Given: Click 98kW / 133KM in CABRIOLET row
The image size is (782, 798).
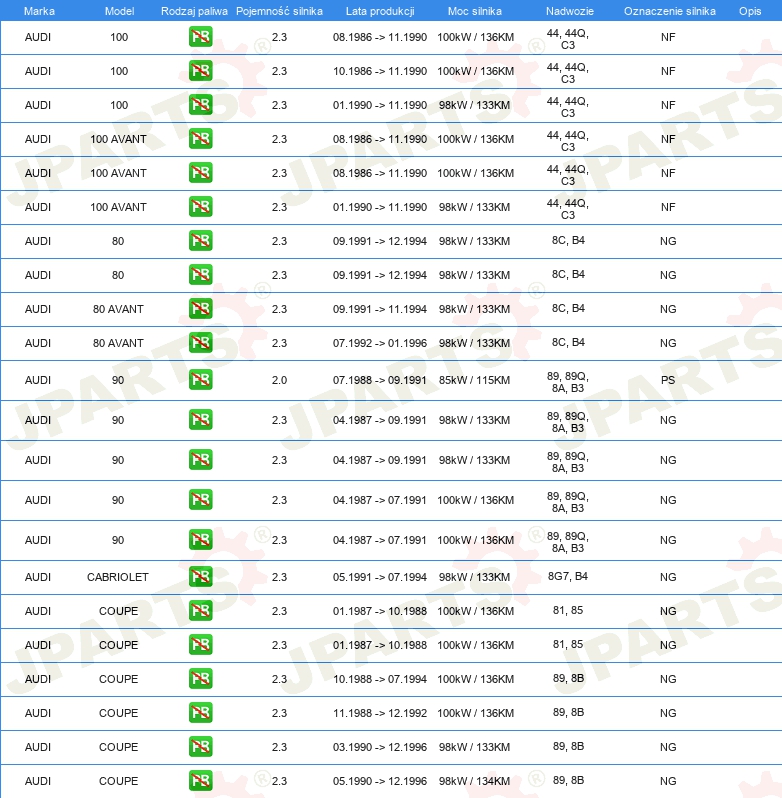Looking at the screenshot, I should click(x=474, y=577).
